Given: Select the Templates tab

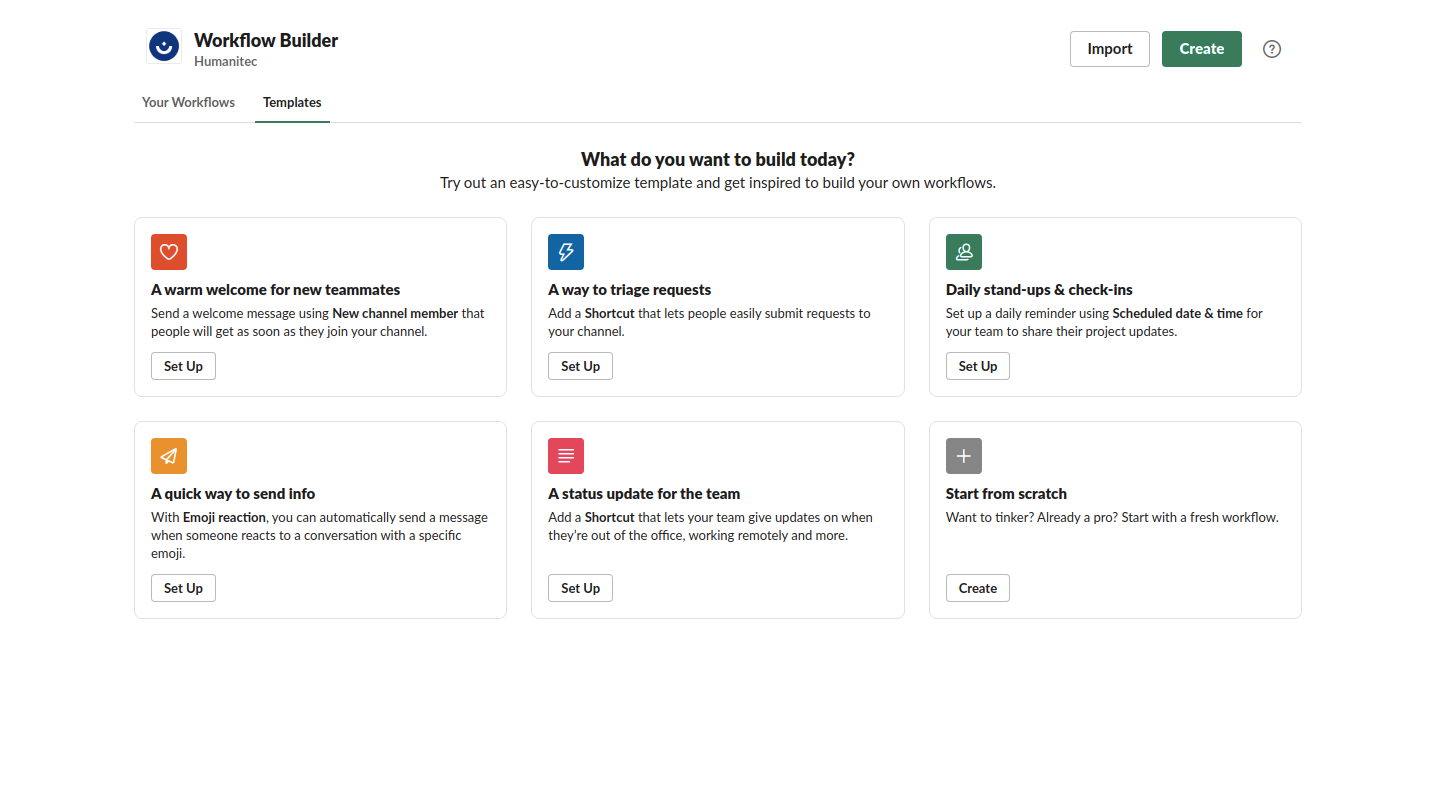Looking at the screenshot, I should pyautogui.click(x=292, y=102).
